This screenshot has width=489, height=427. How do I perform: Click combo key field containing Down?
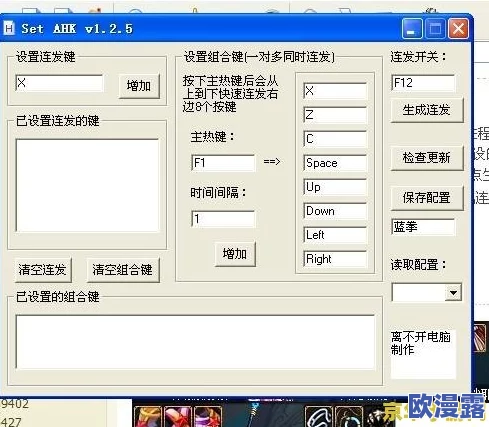coord(335,211)
